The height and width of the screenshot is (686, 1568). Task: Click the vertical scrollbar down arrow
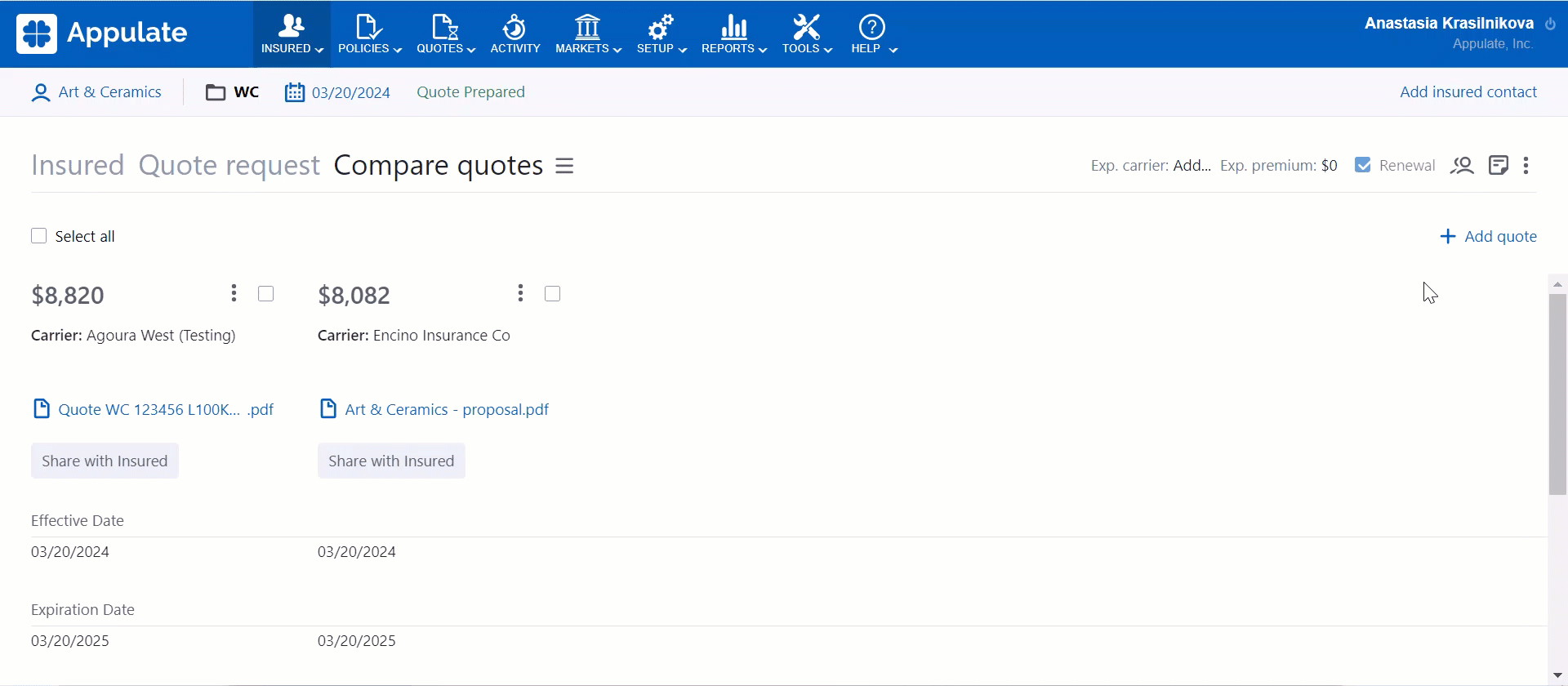pos(1557,675)
